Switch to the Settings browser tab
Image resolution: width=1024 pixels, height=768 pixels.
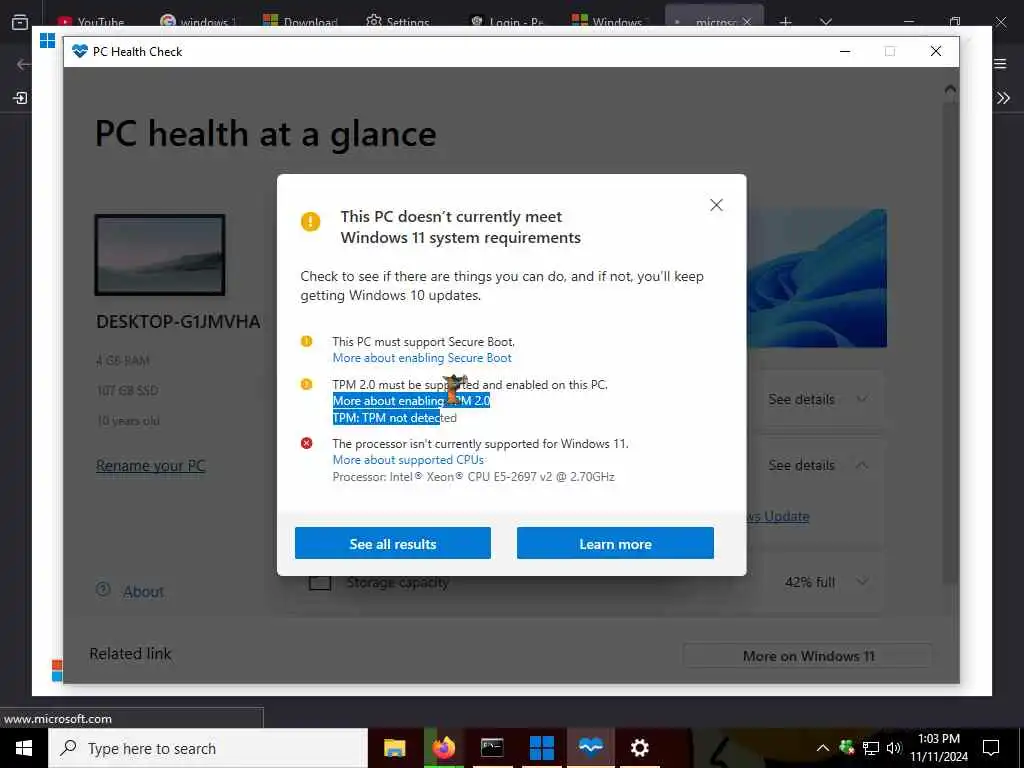[x=398, y=22]
